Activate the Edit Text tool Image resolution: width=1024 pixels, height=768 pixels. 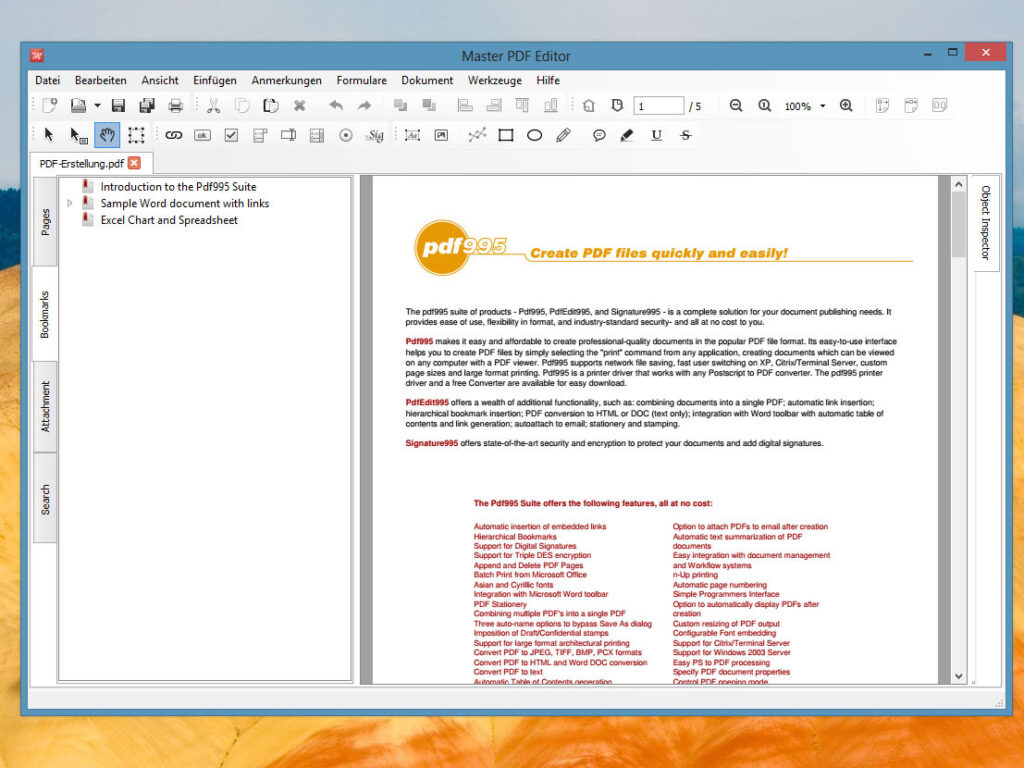point(411,135)
